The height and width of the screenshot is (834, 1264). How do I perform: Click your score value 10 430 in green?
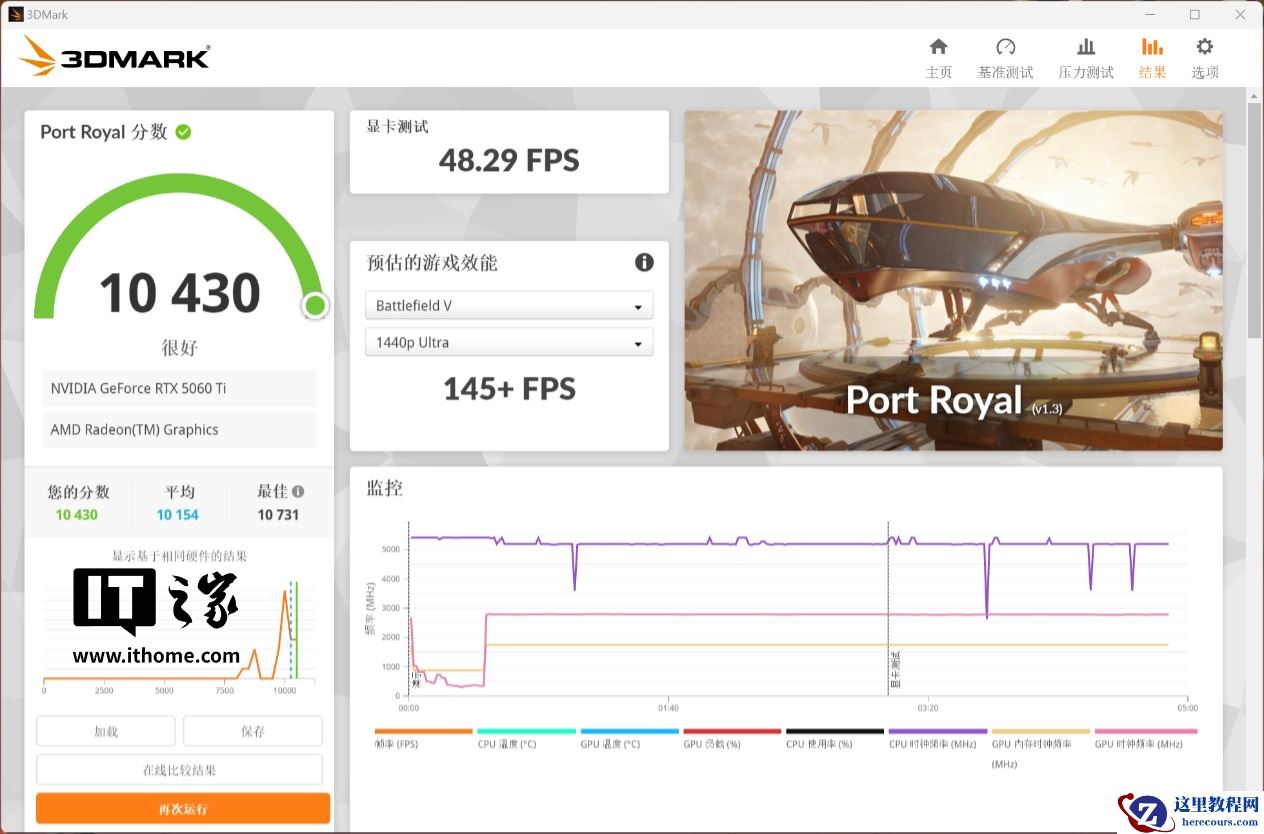tap(77, 515)
